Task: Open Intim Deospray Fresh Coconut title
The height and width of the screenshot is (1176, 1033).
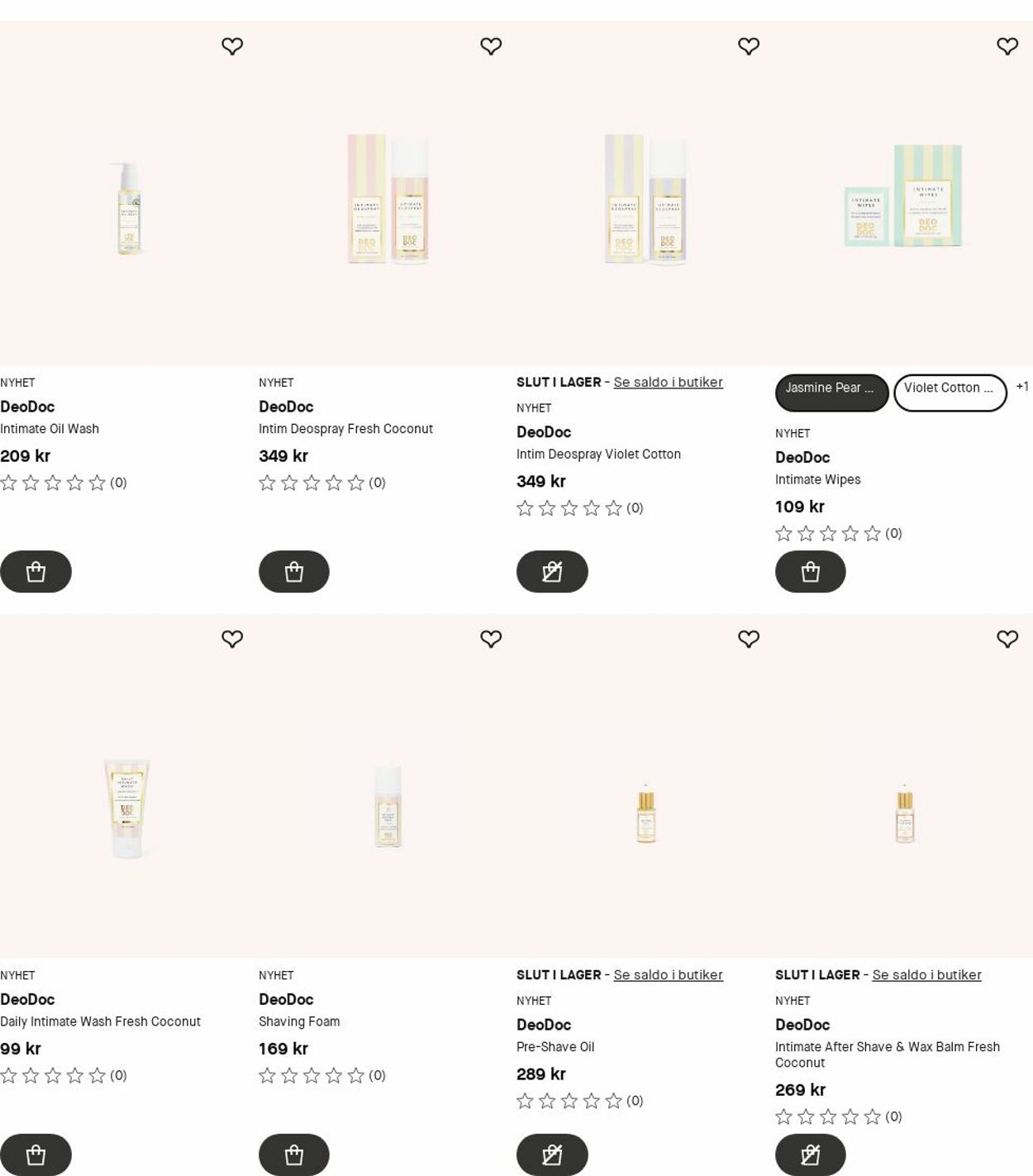Action: [345, 429]
